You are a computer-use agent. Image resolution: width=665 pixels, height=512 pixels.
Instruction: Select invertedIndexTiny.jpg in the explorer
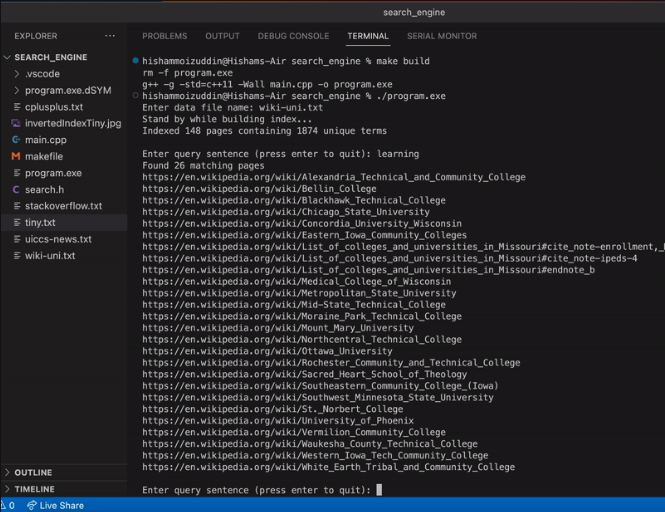[x=73, y=123]
